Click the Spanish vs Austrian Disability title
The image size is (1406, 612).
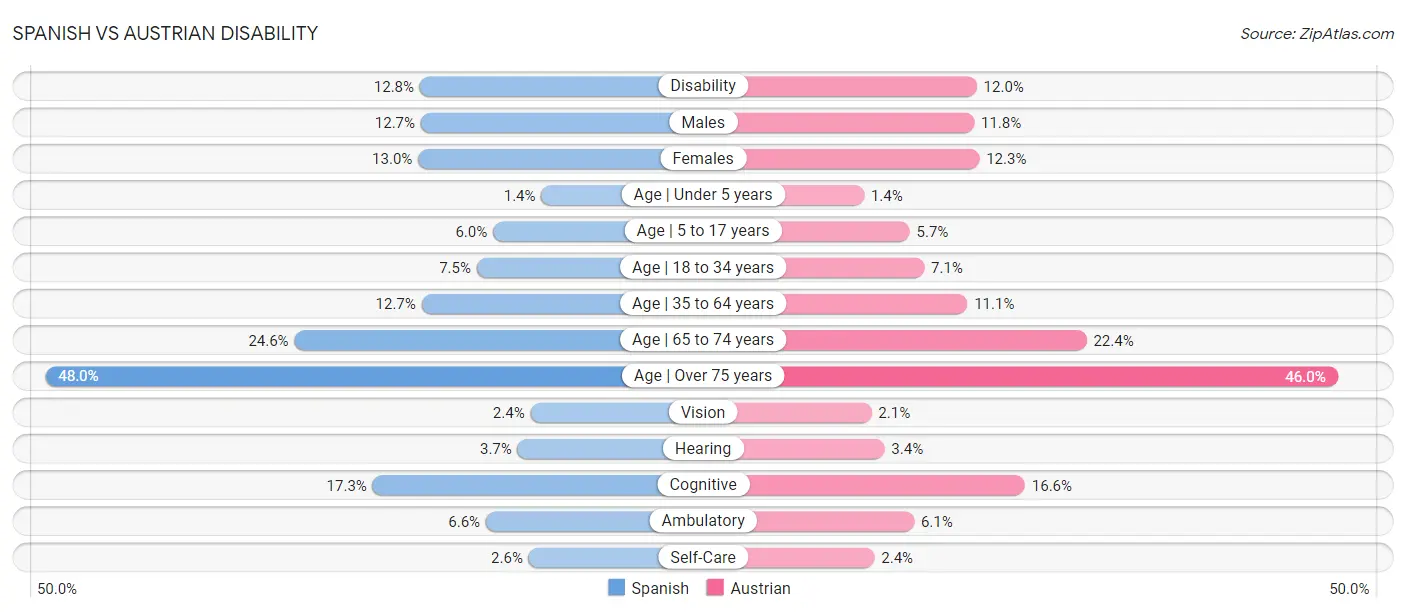165,33
